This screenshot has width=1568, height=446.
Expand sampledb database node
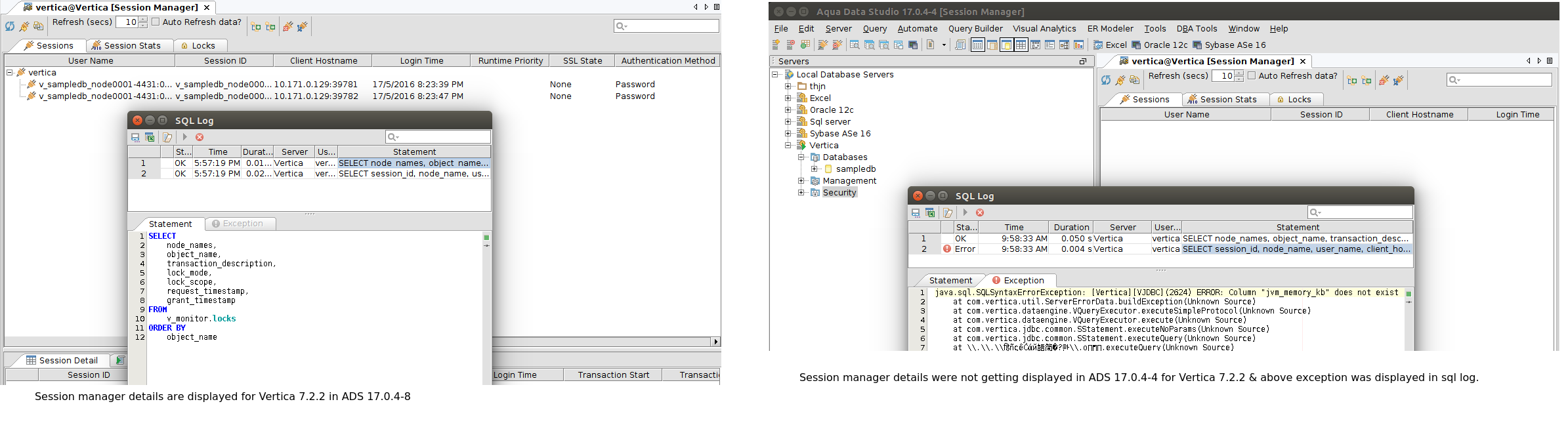[815, 169]
